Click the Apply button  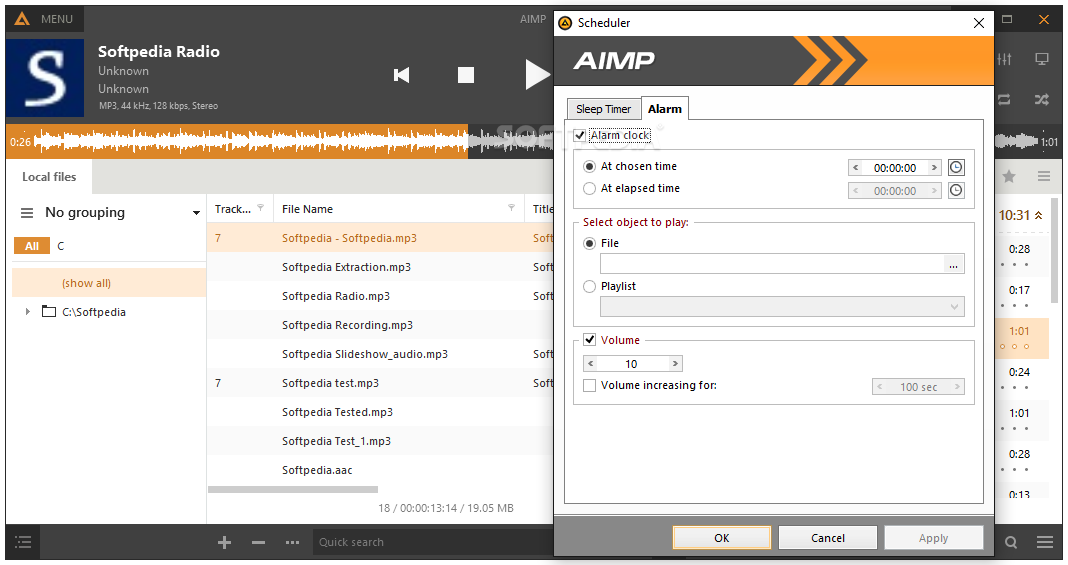click(933, 538)
